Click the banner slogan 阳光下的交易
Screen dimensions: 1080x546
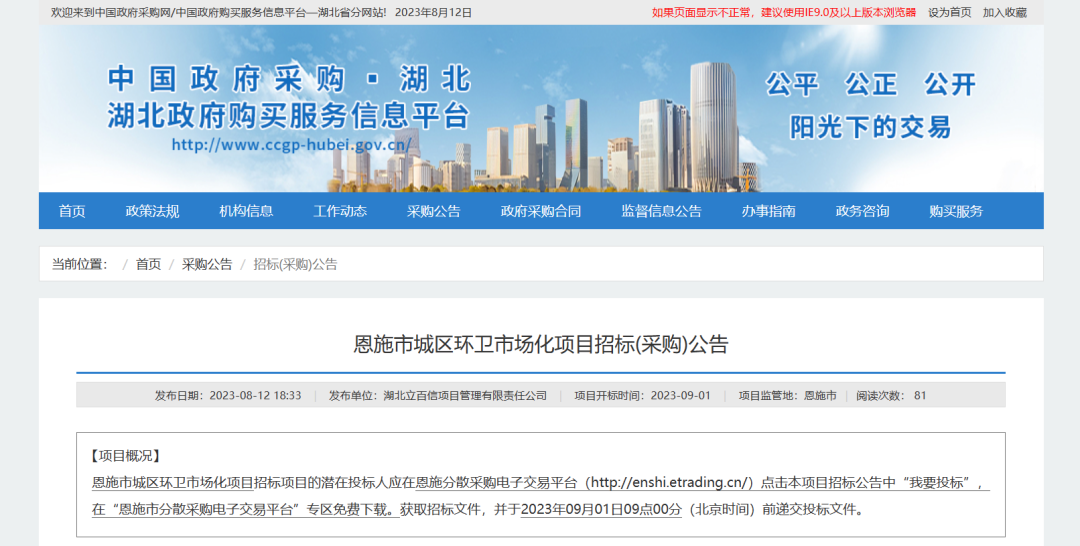click(x=870, y=127)
